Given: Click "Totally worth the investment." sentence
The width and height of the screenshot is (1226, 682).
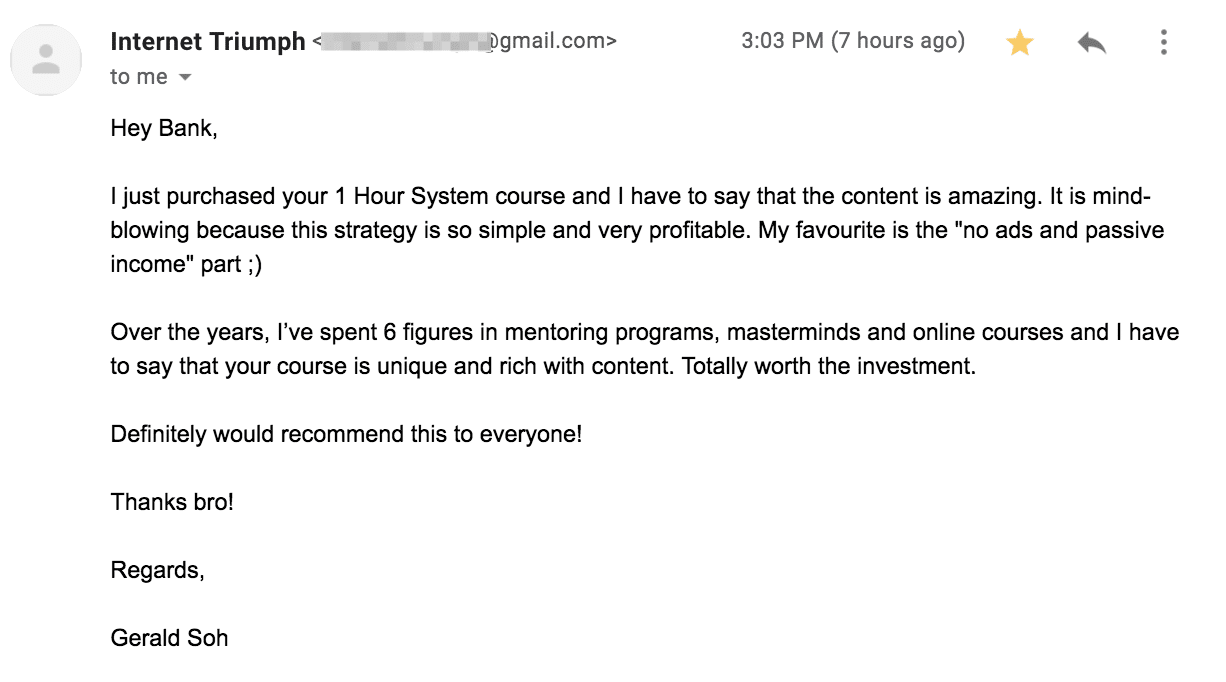Looking at the screenshot, I should pyautogui.click(x=828, y=367).
